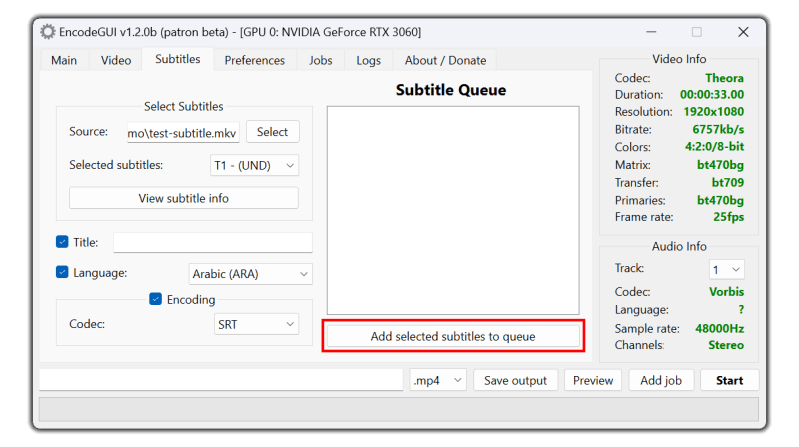Start the encoding with Start button
799x447 pixels.
point(730,380)
